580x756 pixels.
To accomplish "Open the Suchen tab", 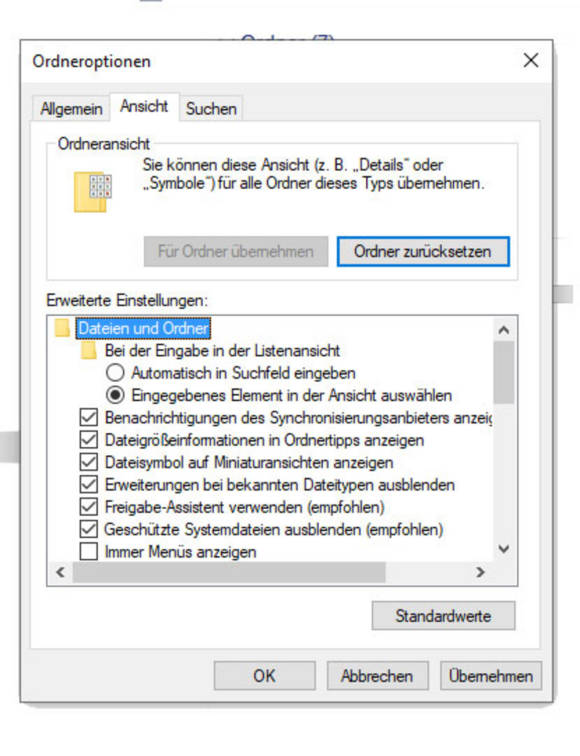I will (x=211, y=108).
